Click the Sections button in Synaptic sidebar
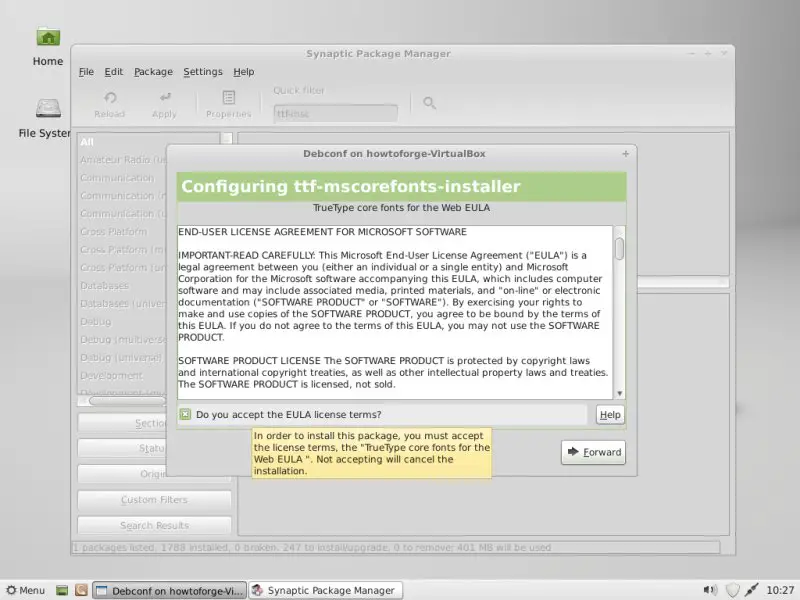 122,423
